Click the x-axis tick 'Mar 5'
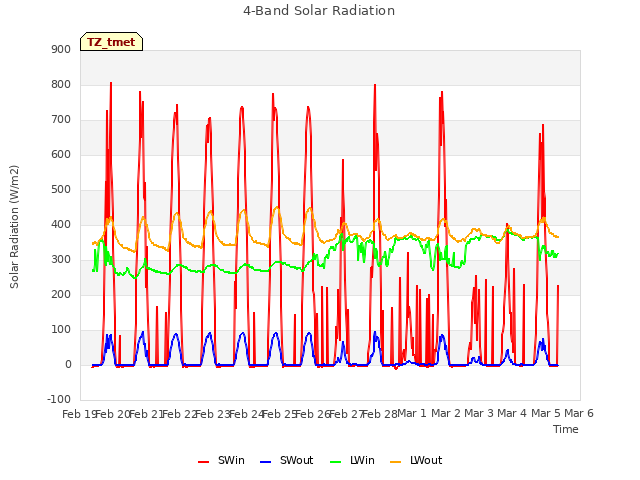 [545, 413]
